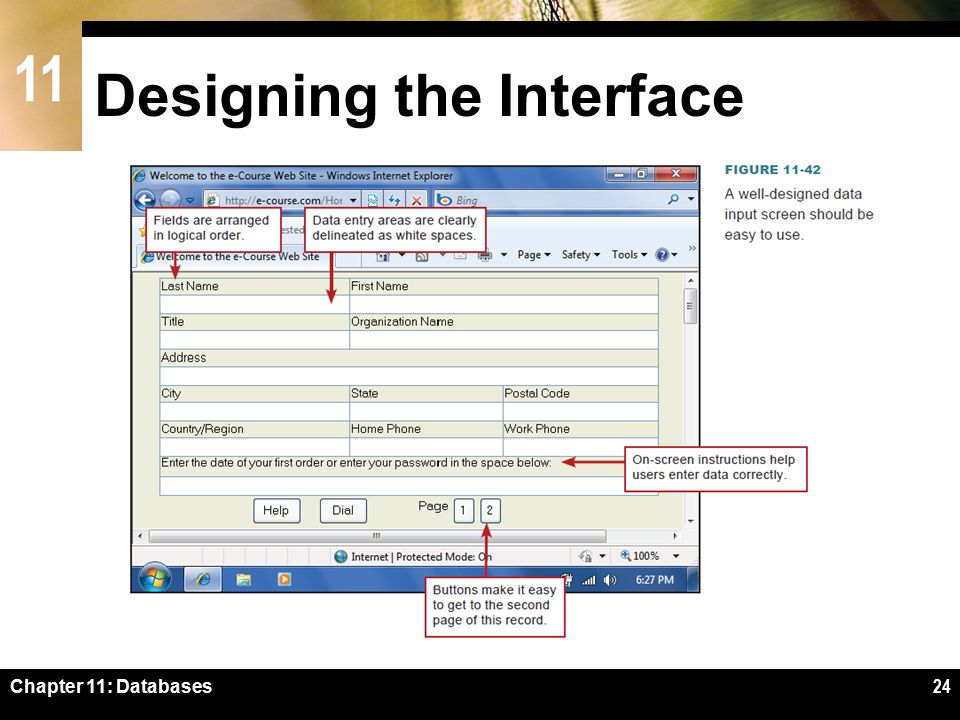Click the Country/Region input field
Image resolution: width=960 pixels, height=720 pixels.
pyautogui.click(x=254, y=446)
